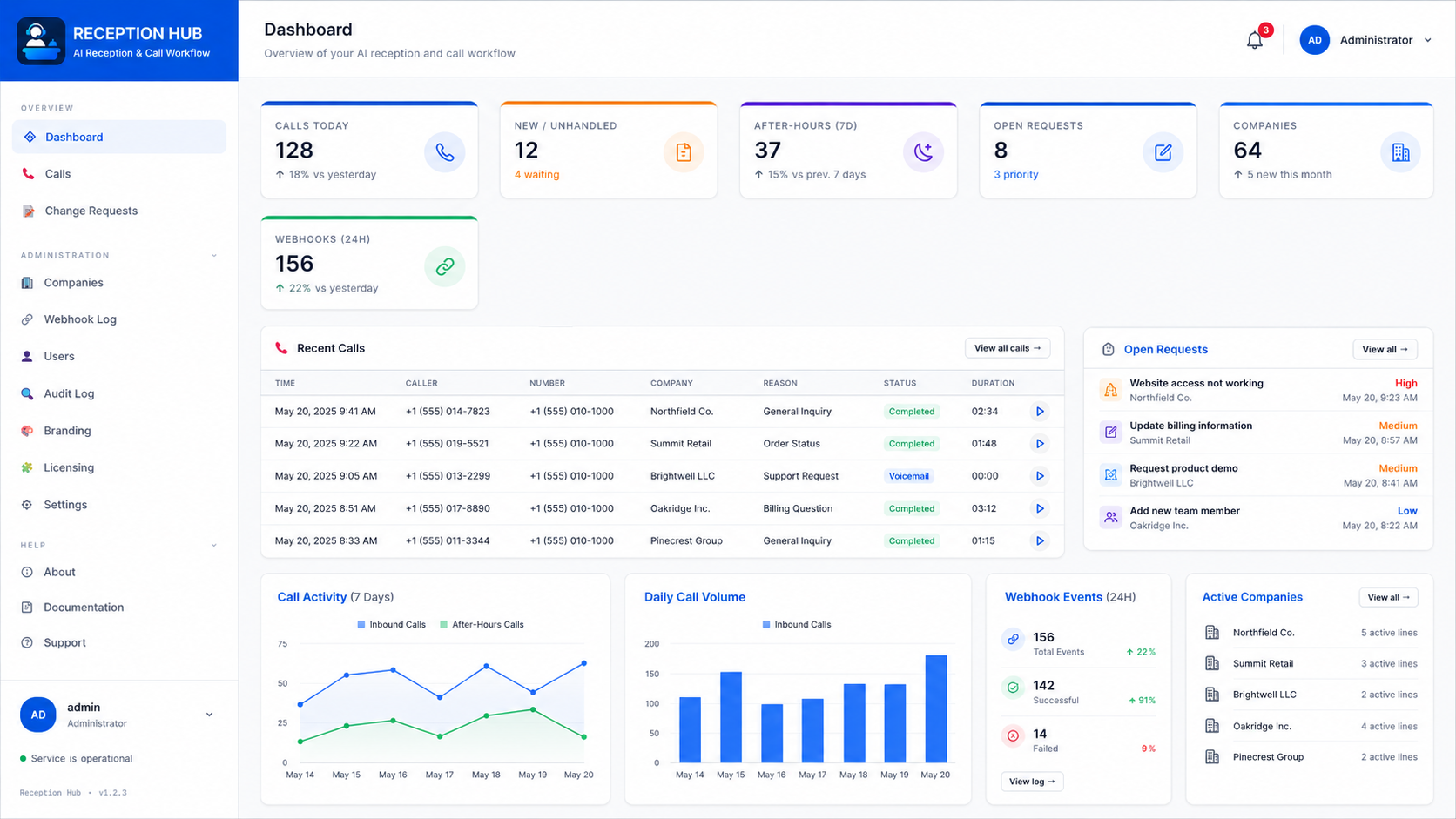Play the 9:05 AM Brightwell LLC voicemail

(x=1039, y=476)
